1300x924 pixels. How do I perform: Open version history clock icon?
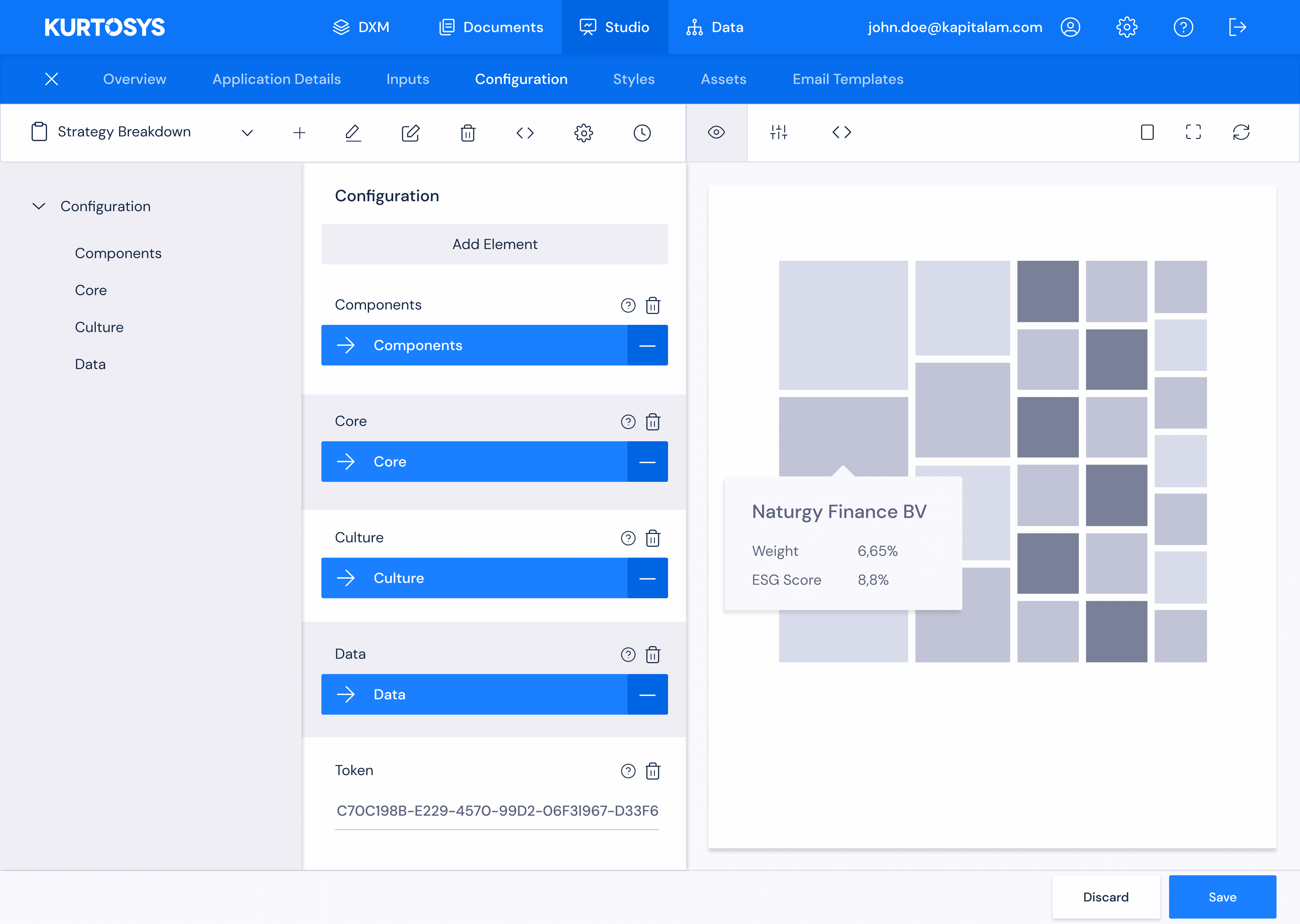[x=642, y=133]
